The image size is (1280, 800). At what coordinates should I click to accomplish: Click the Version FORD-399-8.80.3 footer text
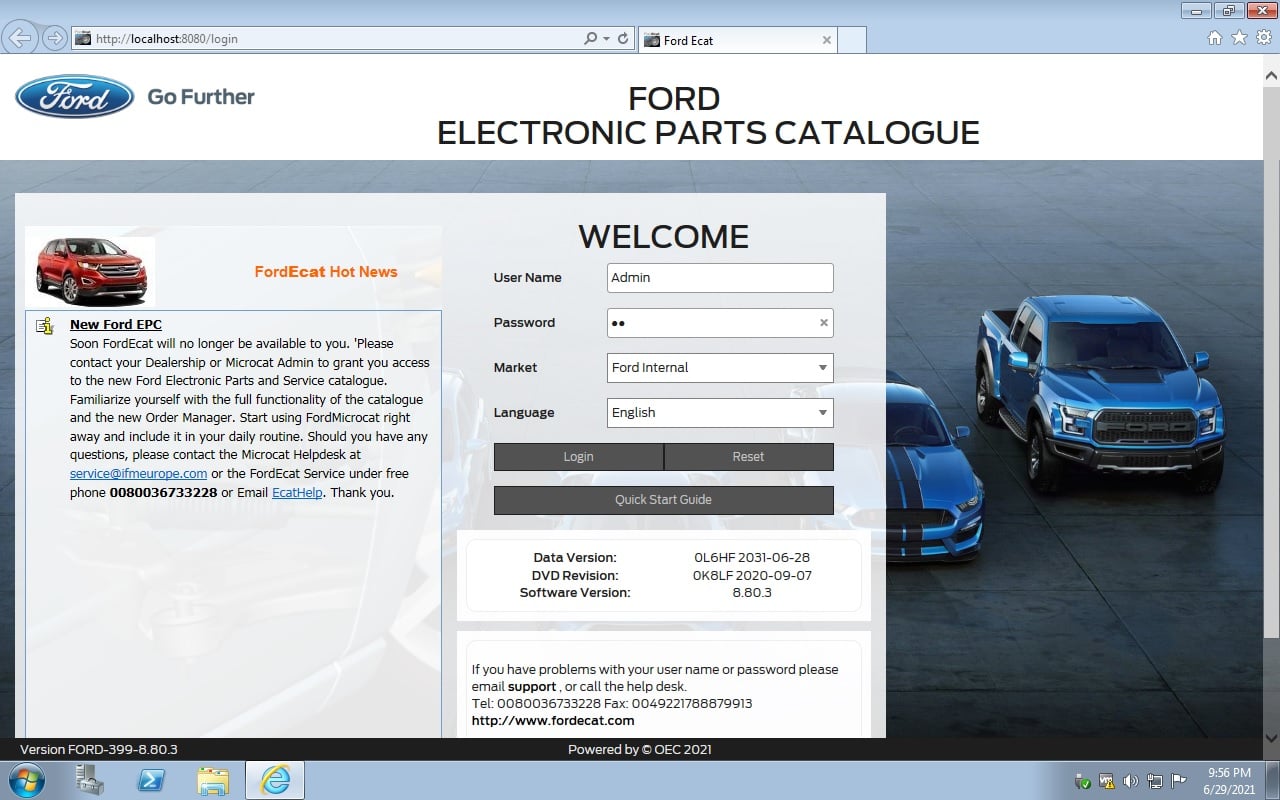coord(99,749)
